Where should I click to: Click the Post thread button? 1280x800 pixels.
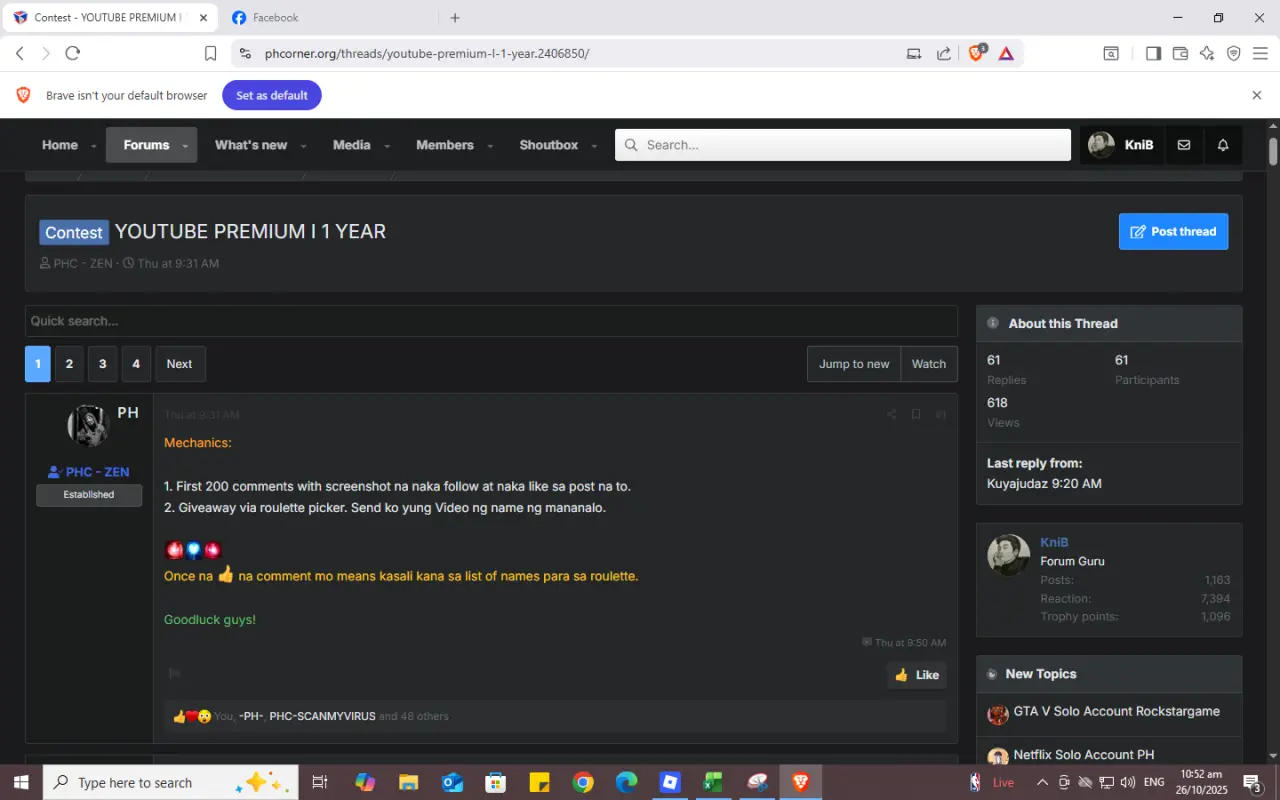[1173, 231]
